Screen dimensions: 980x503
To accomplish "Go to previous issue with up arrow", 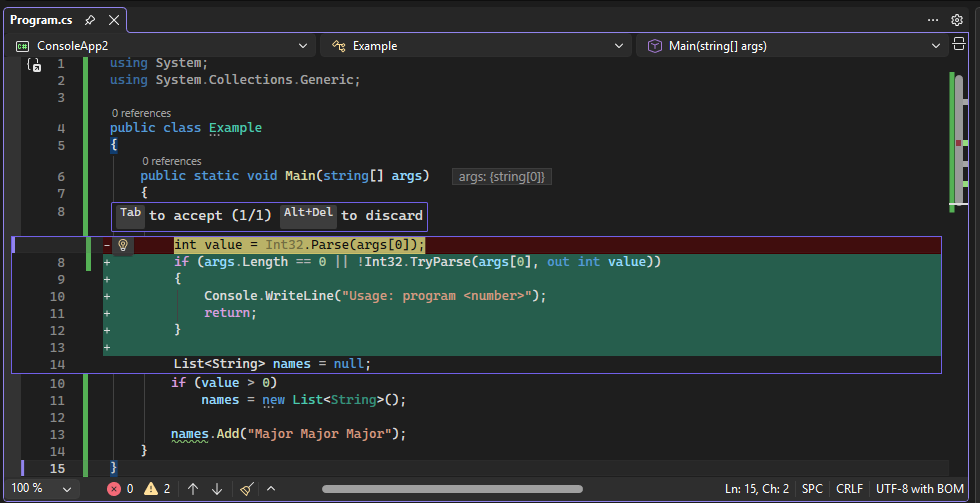I will 193,489.
